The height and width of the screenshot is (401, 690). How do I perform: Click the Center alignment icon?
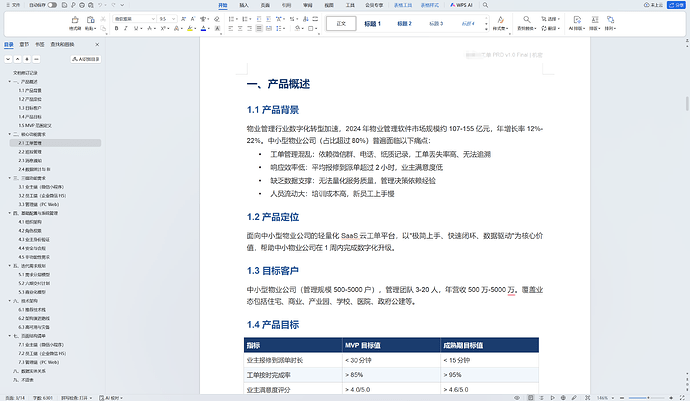240,29
